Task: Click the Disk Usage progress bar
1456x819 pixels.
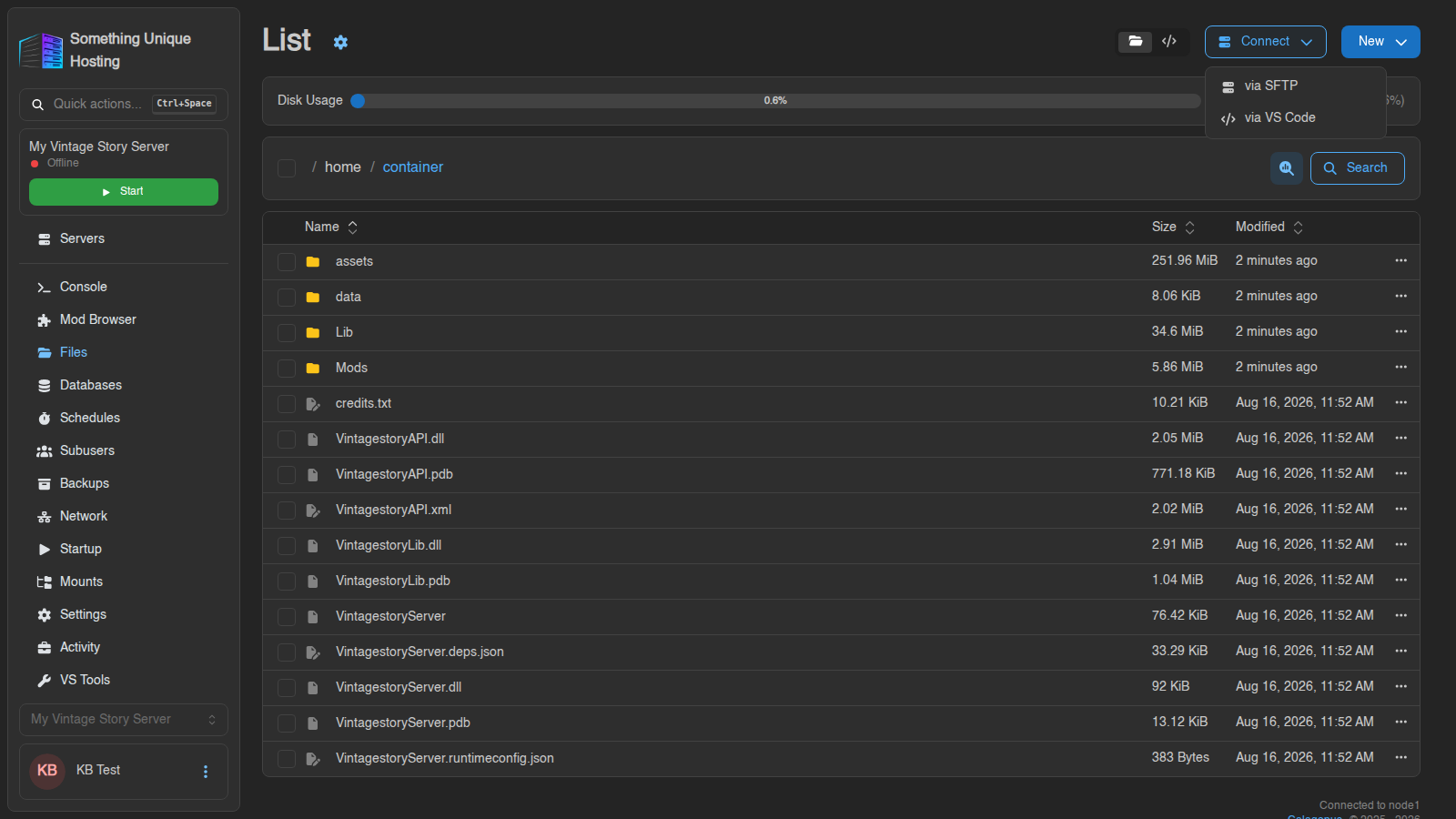Action: pos(775,101)
